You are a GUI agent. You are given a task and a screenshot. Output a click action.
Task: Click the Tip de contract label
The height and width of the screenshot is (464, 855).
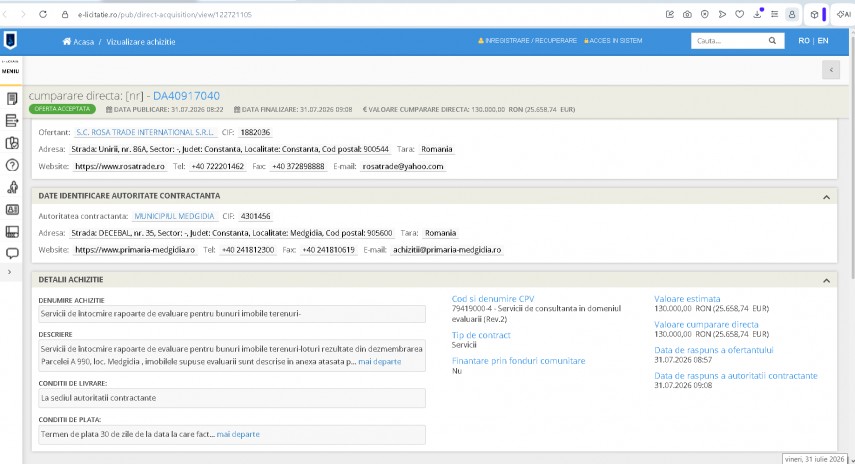pos(481,335)
